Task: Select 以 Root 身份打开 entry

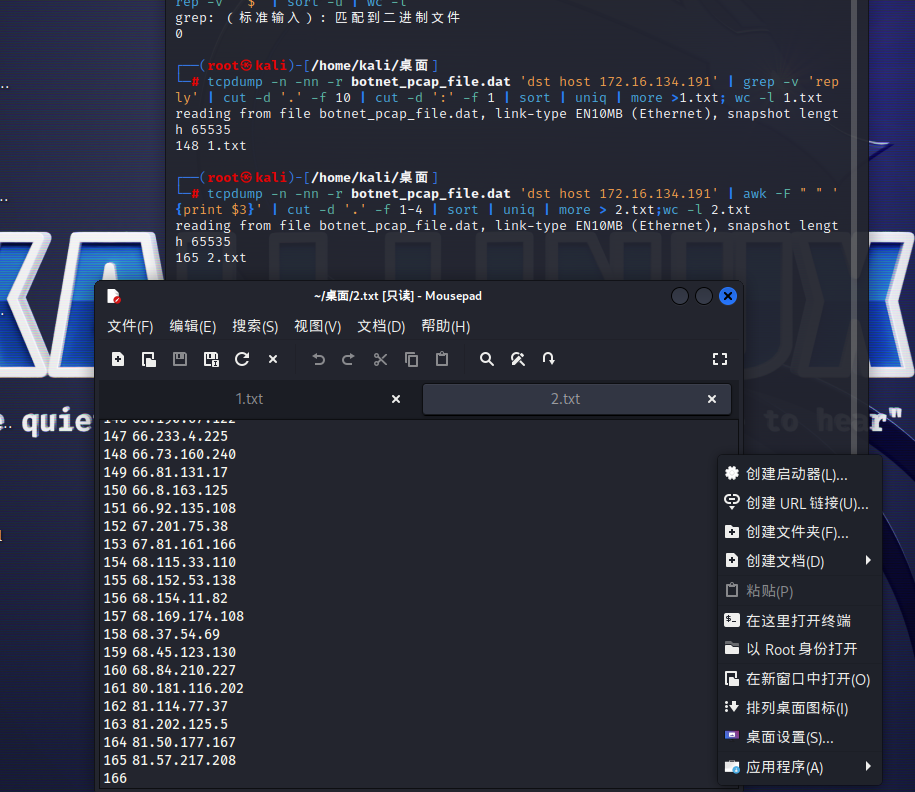Action: 799,649
